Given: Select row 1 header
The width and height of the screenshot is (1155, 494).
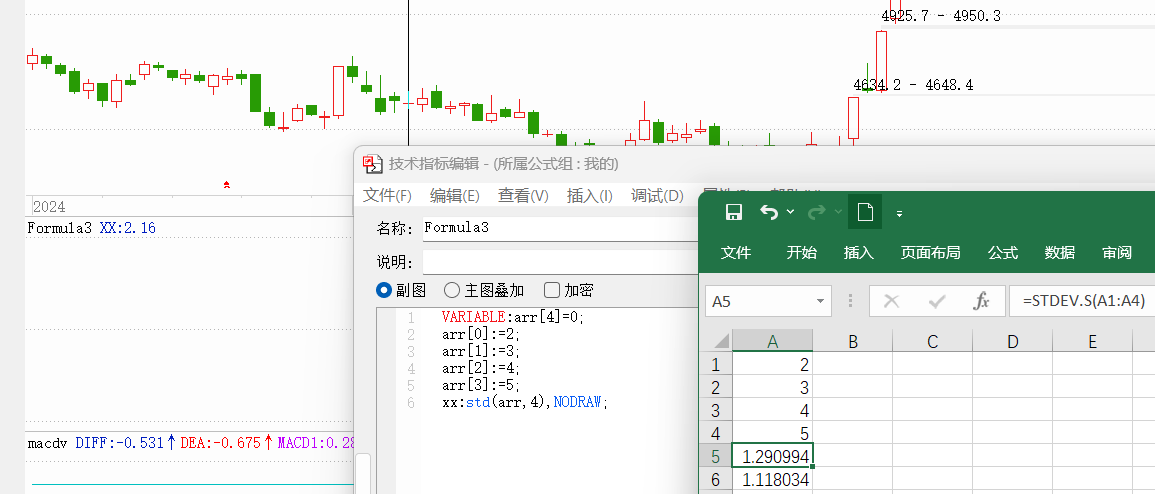Looking at the screenshot, I should coord(715,364).
